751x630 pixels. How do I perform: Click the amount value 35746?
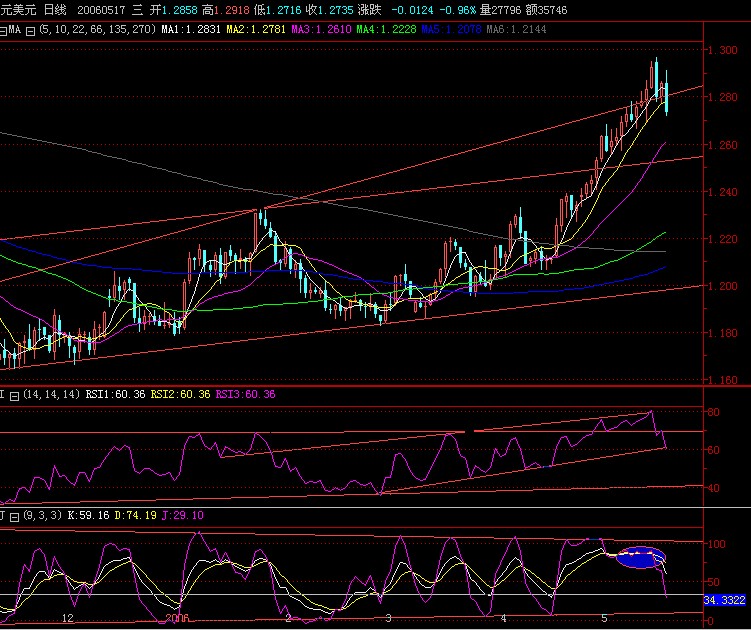point(552,10)
